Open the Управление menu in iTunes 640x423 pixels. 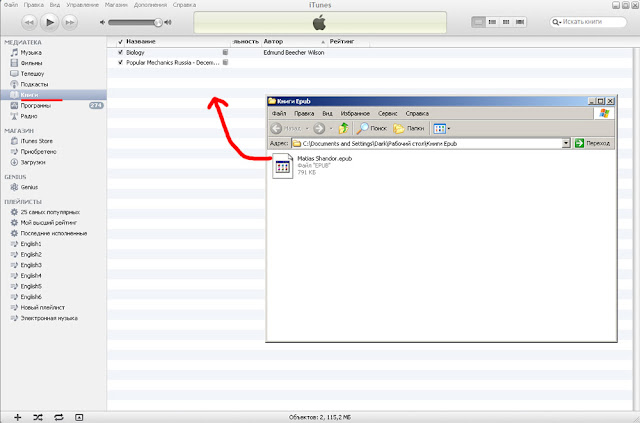click(x=82, y=5)
